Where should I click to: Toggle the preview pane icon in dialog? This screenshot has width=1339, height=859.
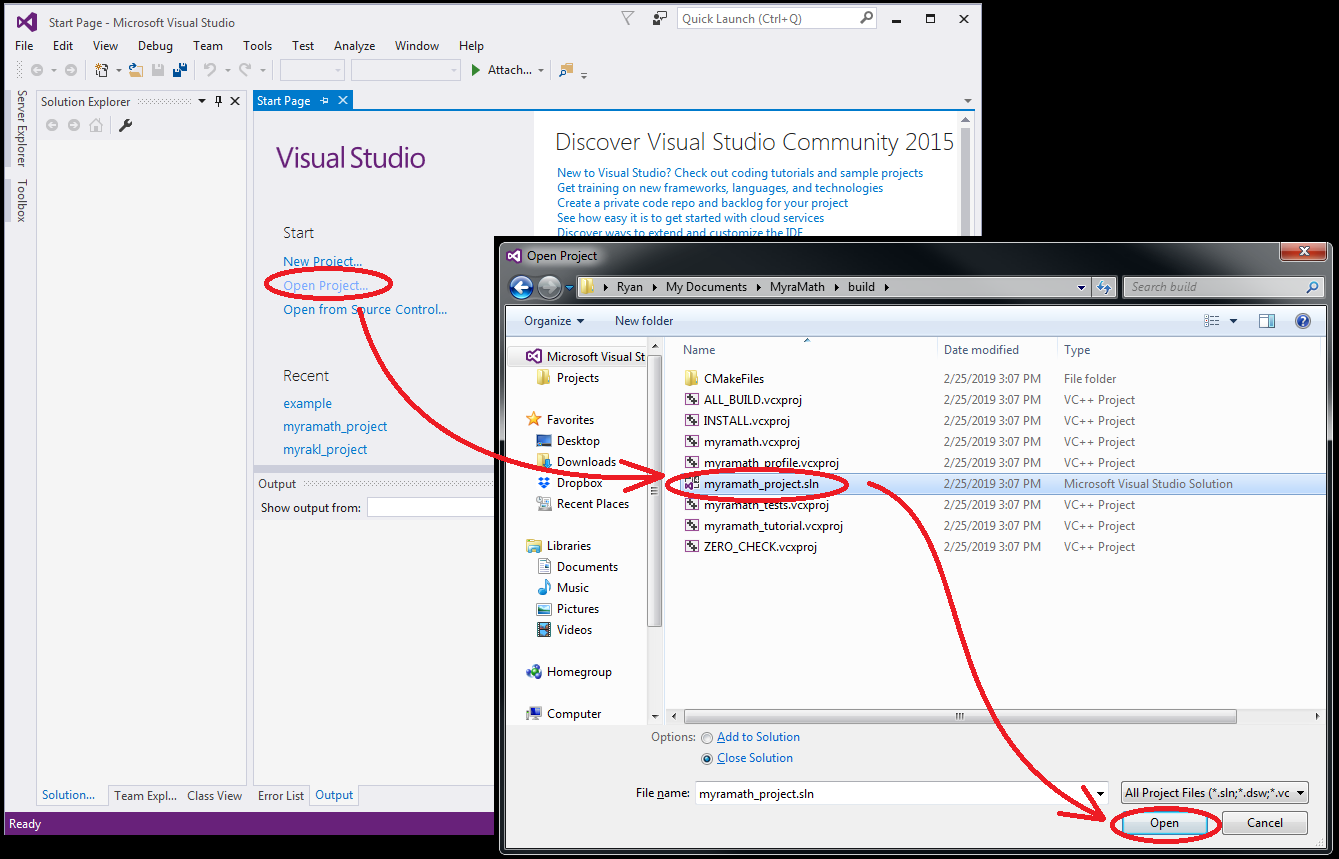click(x=1267, y=321)
